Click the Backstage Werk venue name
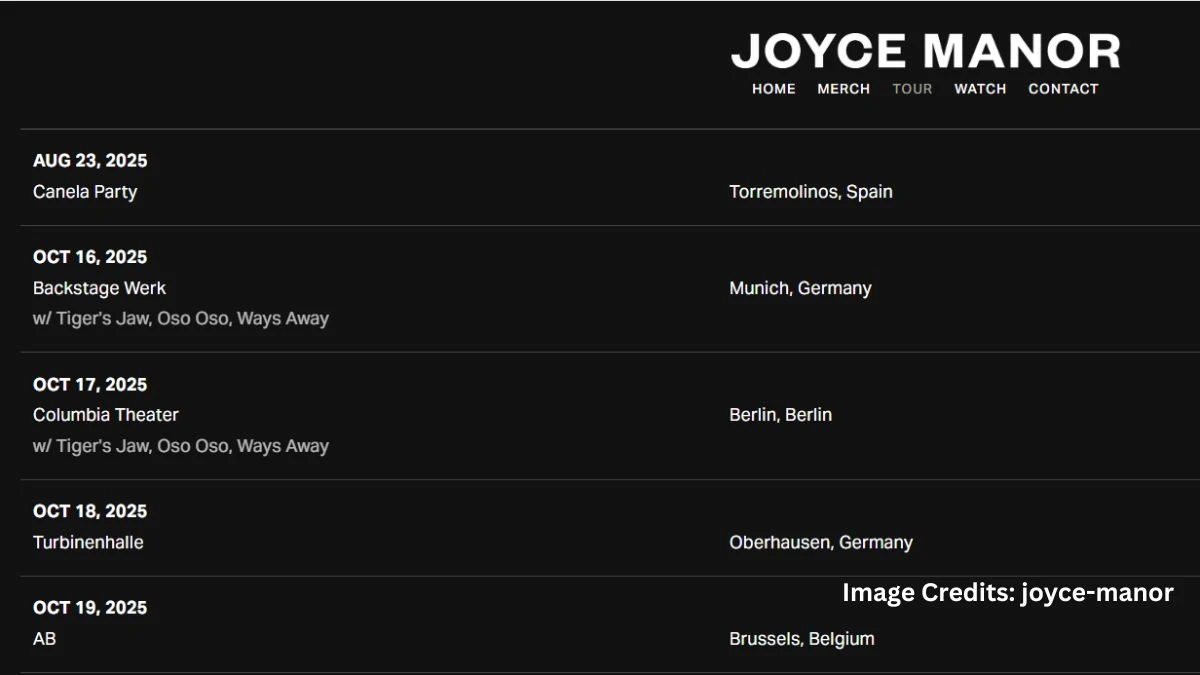Viewport: 1200px width, 675px height. pyautogui.click(x=99, y=288)
